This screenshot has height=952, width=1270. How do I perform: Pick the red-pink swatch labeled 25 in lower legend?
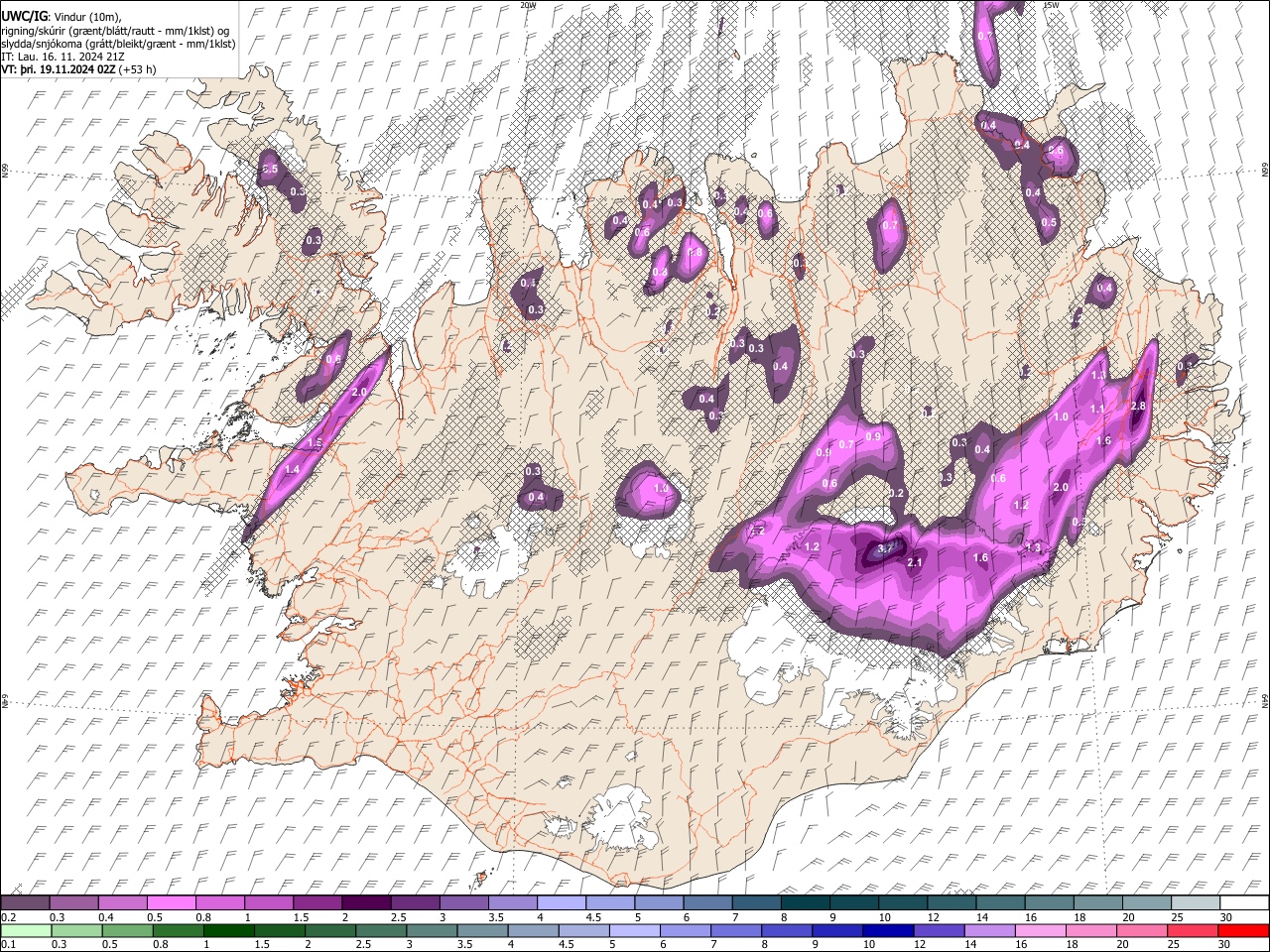1193,930
